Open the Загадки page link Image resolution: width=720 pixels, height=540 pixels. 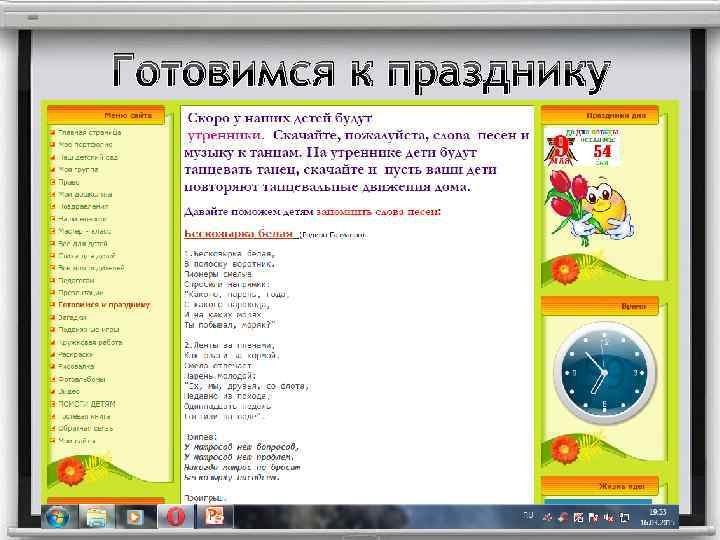click(x=73, y=317)
